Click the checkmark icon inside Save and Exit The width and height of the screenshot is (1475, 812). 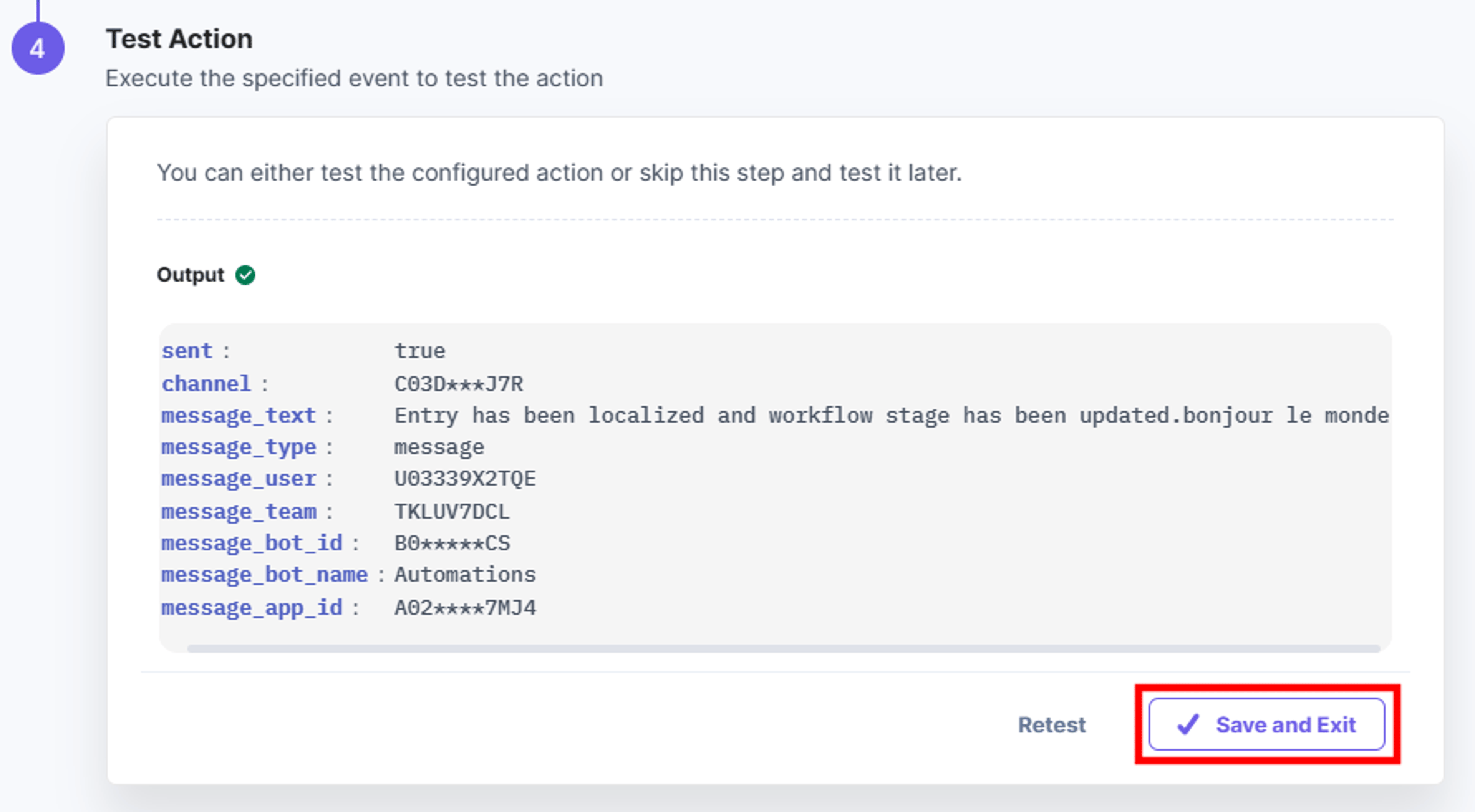coord(1188,724)
